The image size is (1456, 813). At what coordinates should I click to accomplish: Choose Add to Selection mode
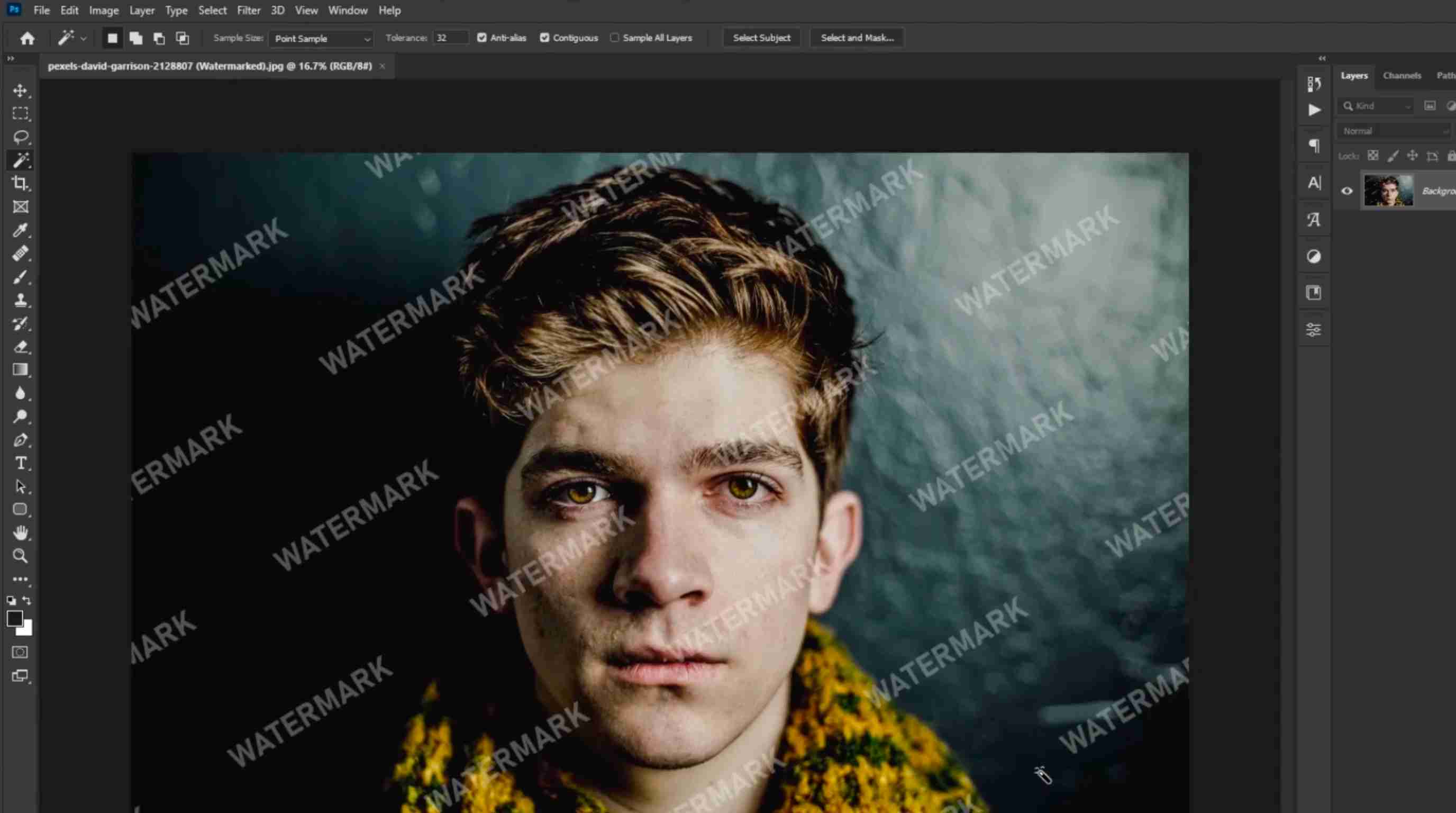[x=135, y=39]
